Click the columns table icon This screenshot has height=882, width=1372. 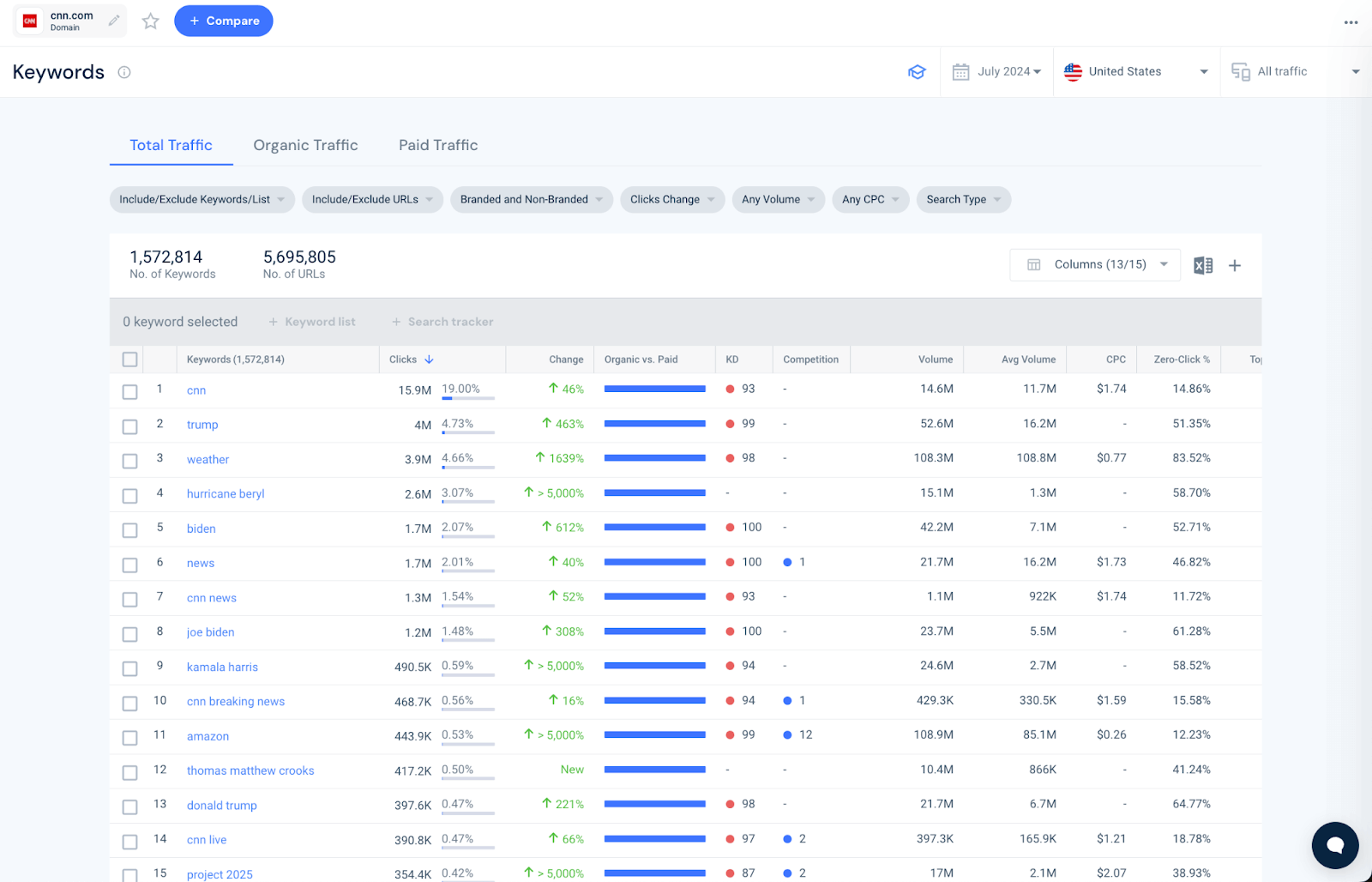pos(1034,265)
